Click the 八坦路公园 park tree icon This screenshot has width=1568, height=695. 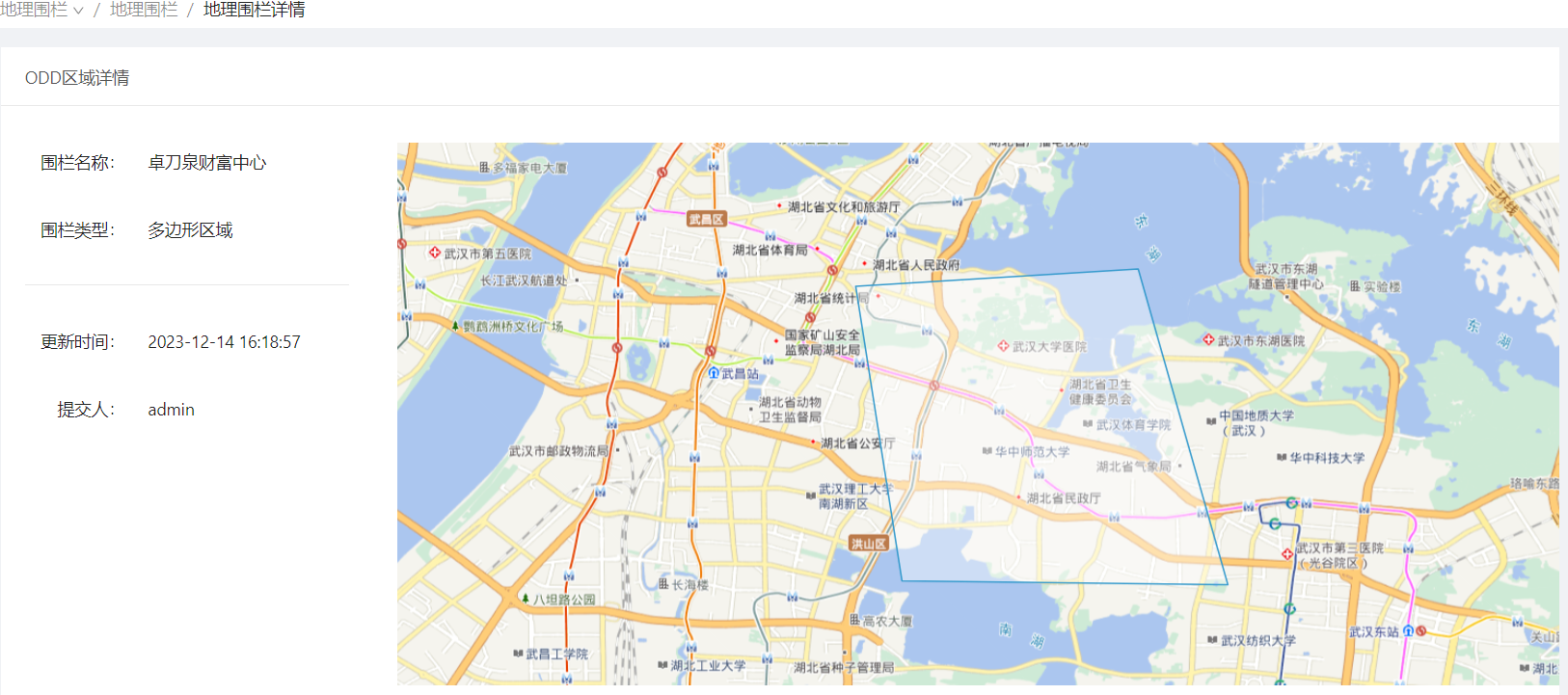(526, 599)
